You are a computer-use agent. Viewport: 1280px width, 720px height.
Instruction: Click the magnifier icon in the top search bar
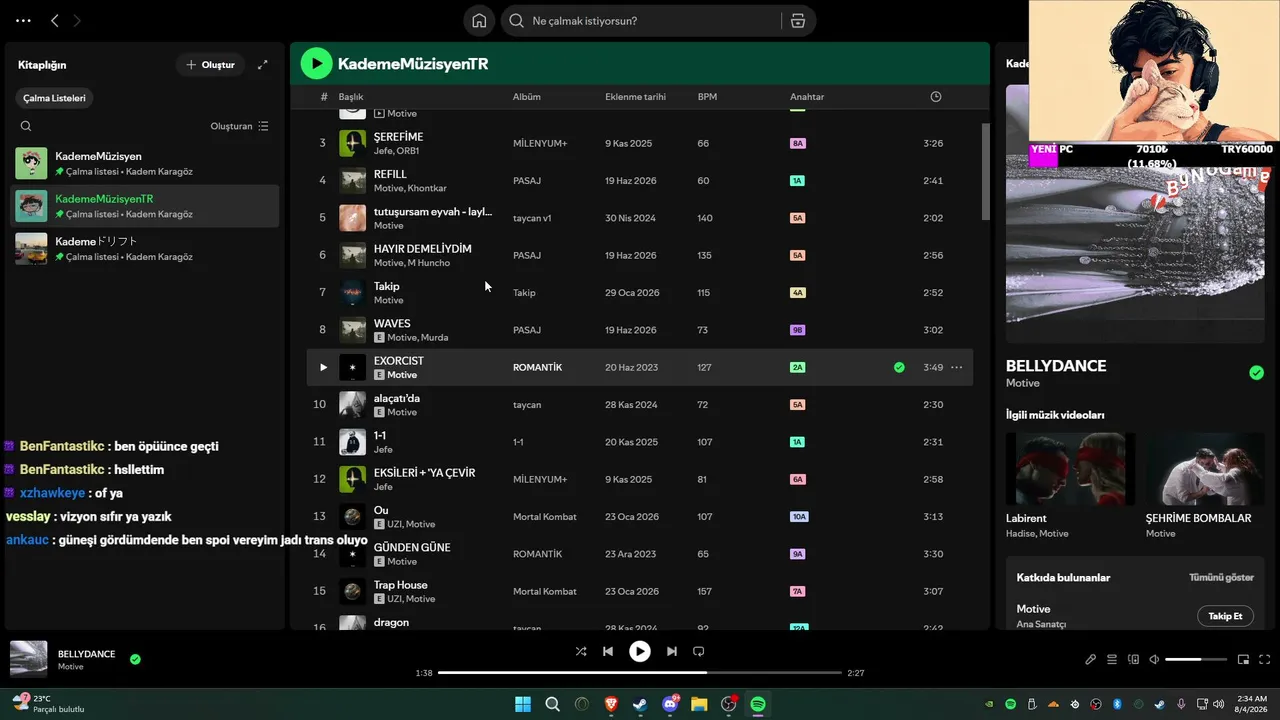pos(517,21)
